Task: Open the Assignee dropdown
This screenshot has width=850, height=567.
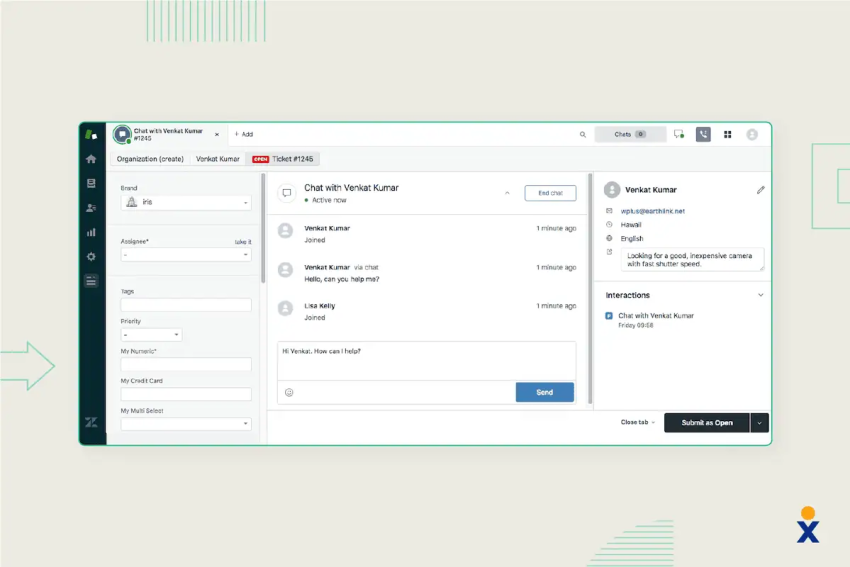Action: click(185, 255)
